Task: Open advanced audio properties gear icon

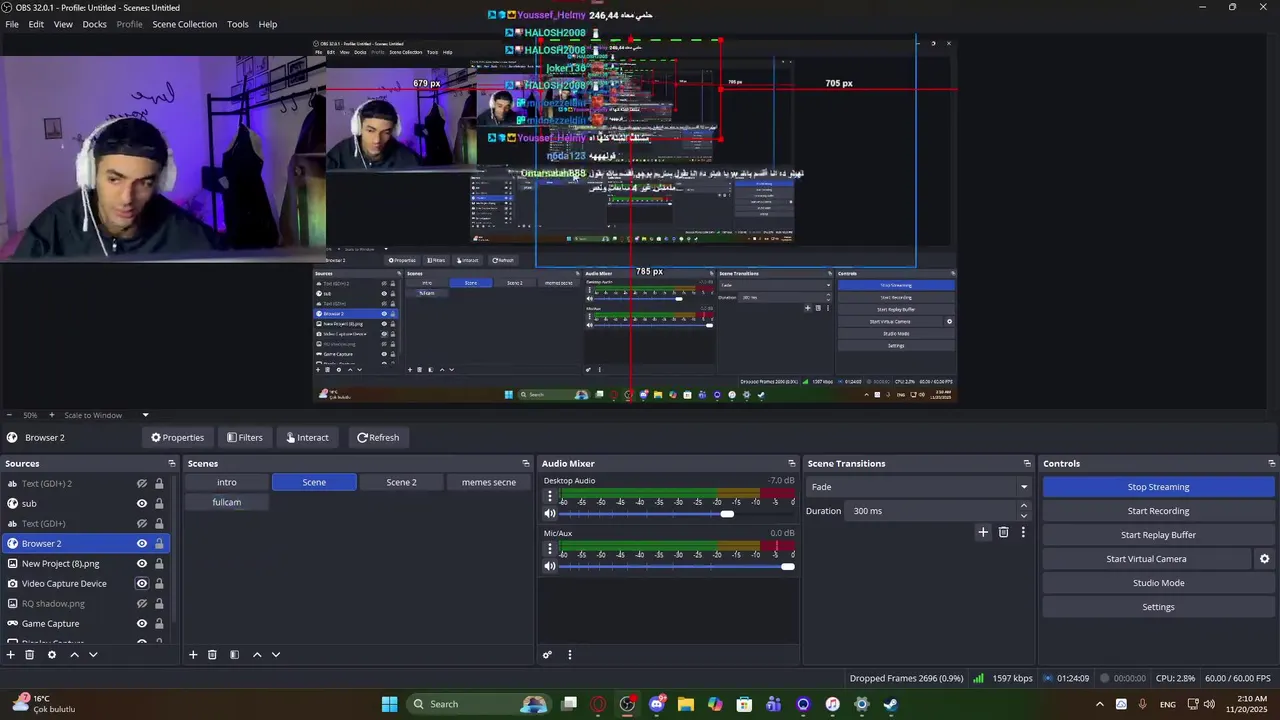Action: coord(547,655)
